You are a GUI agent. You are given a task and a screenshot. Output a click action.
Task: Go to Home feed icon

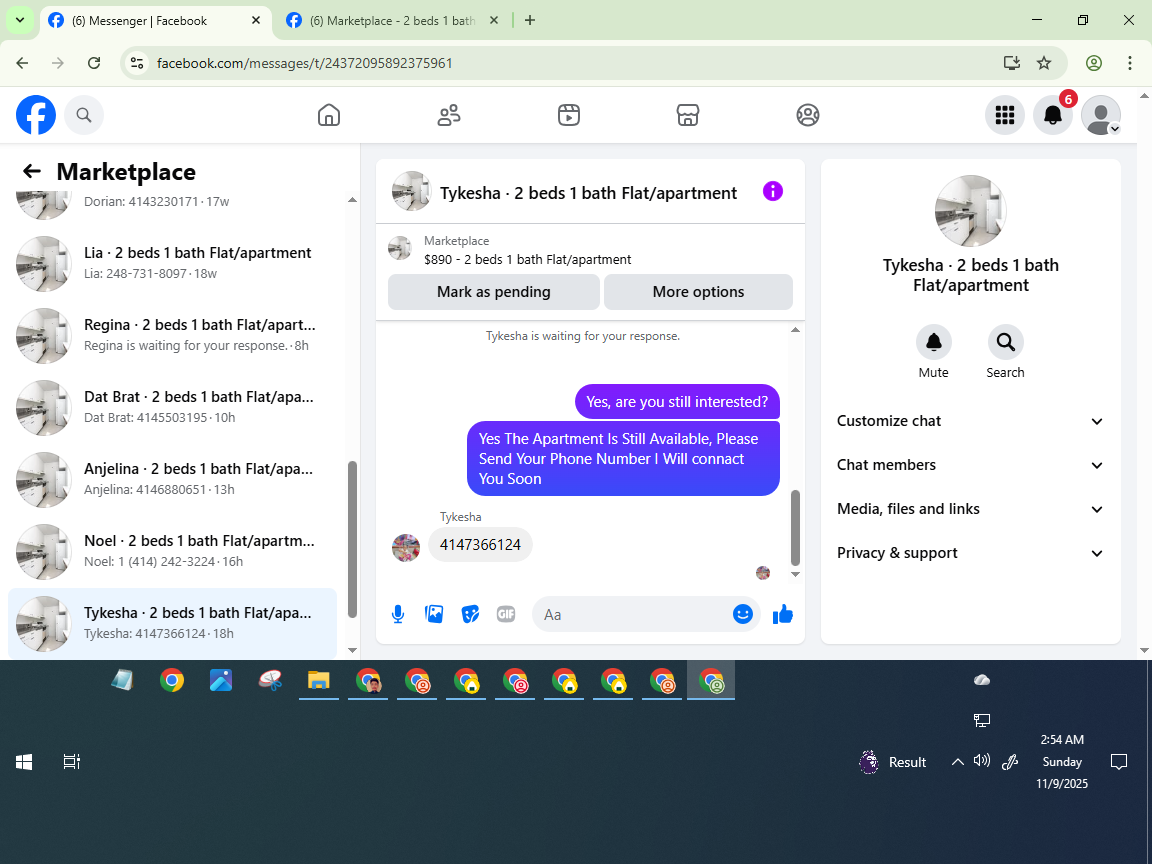coord(328,115)
